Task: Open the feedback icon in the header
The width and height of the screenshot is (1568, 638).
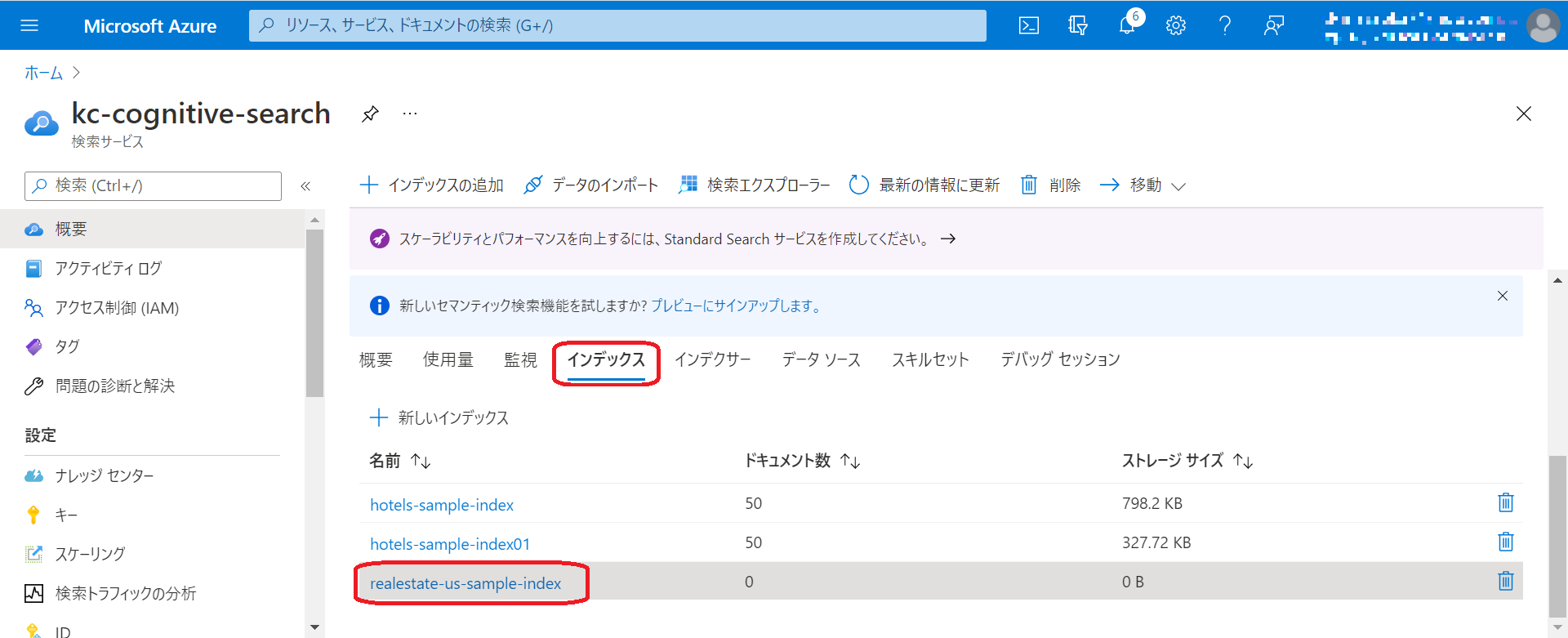Action: tap(1274, 25)
